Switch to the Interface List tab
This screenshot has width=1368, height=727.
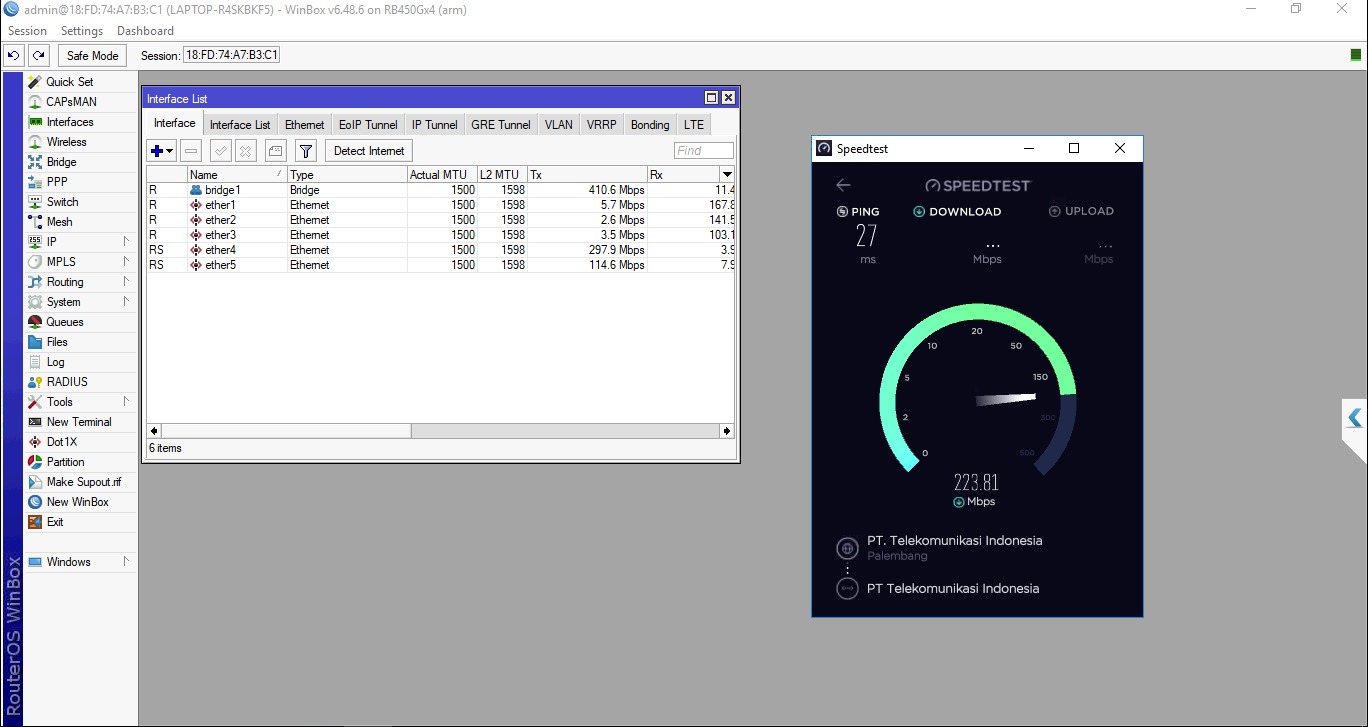pyautogui.click(x=240, y=124)
